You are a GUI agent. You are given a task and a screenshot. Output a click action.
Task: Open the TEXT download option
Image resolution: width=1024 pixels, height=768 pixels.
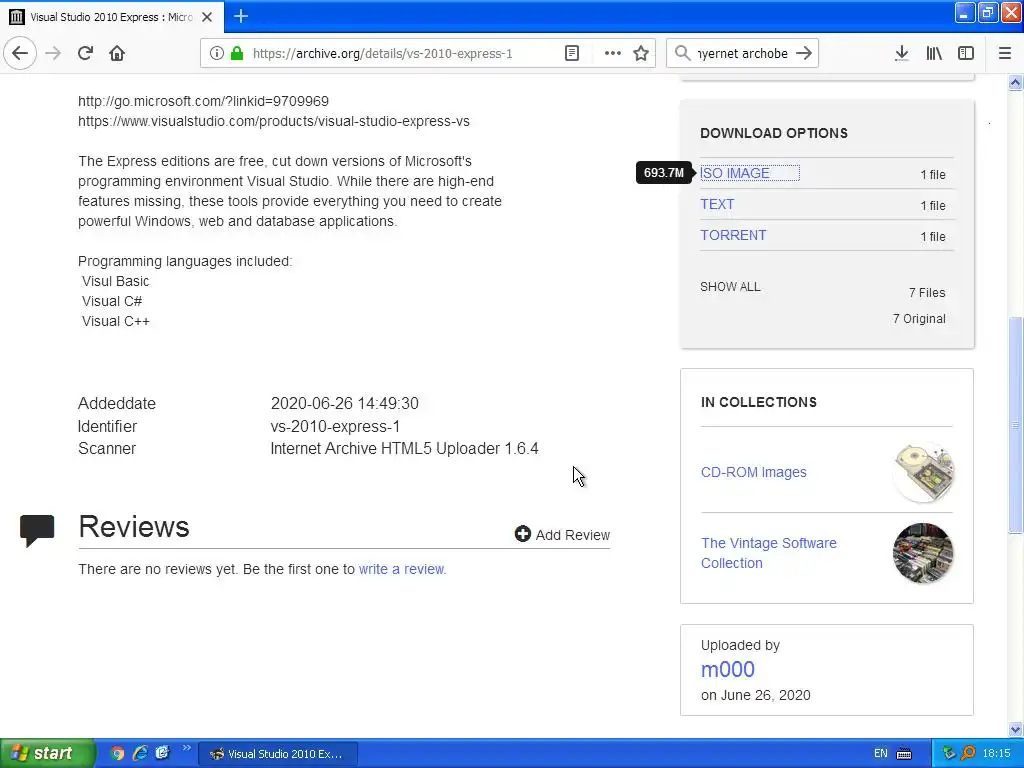[717, 204]
